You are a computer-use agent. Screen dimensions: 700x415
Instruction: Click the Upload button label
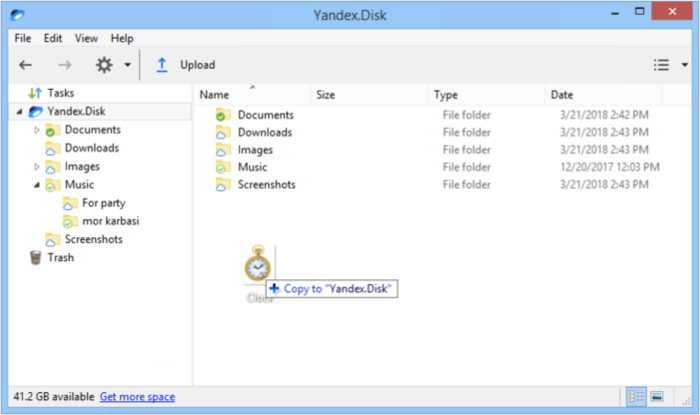(197, 65)
